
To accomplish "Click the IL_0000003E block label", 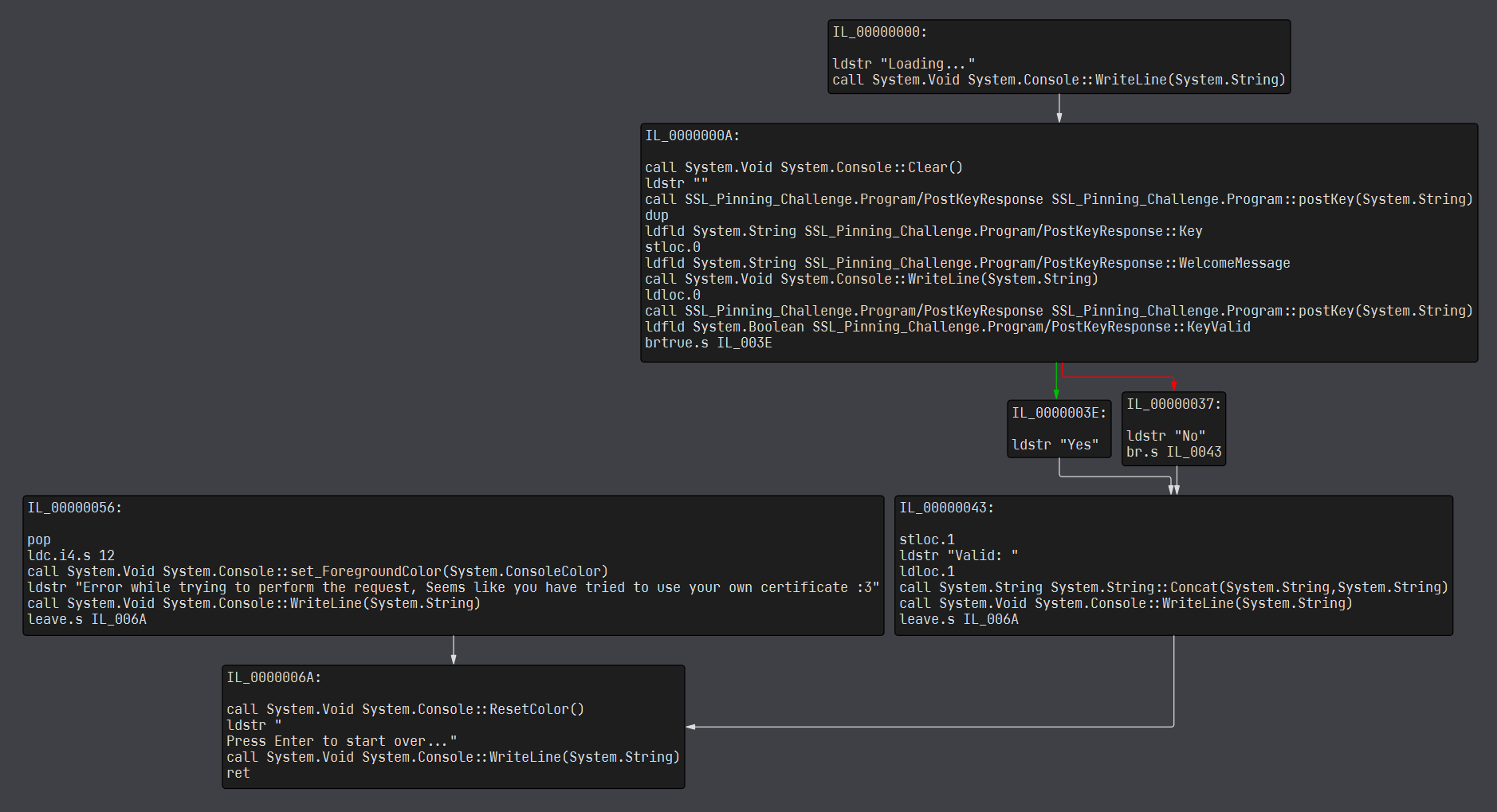I will tap(1059, 413).
